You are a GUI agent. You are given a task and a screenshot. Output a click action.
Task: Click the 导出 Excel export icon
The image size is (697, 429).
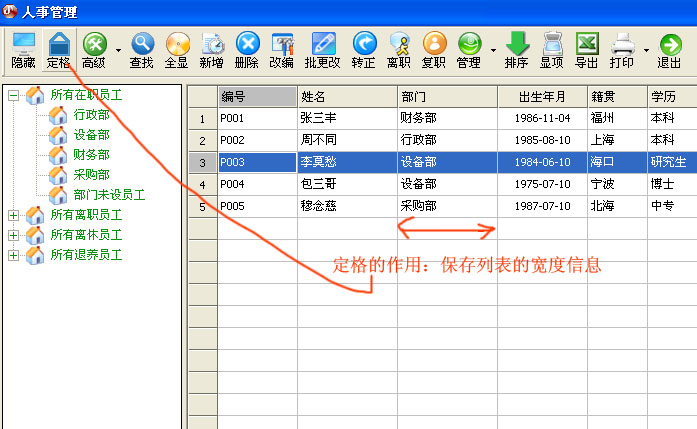tap(587, 50)
